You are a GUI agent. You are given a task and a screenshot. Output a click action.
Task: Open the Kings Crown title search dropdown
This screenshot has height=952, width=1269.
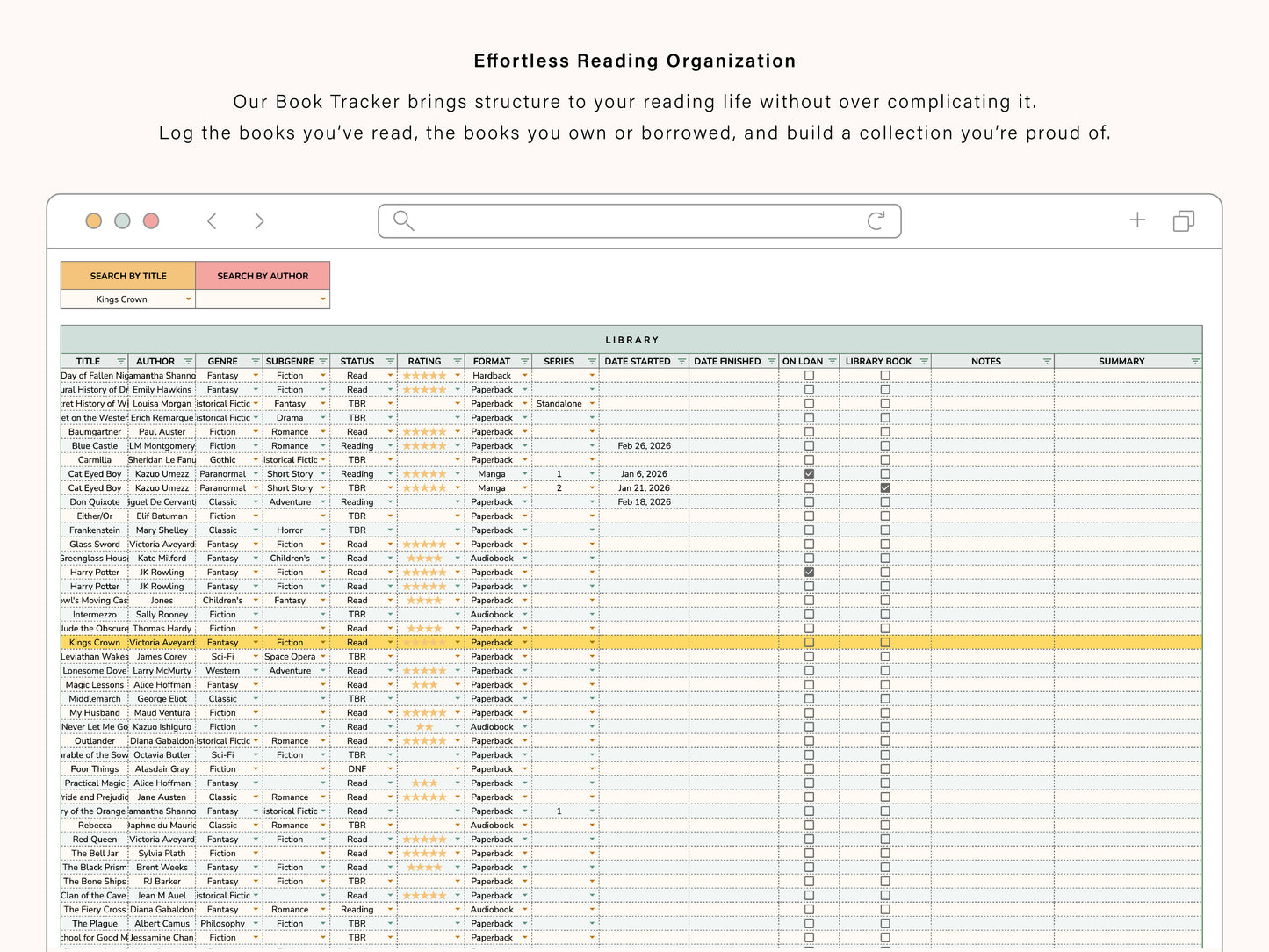189,299
